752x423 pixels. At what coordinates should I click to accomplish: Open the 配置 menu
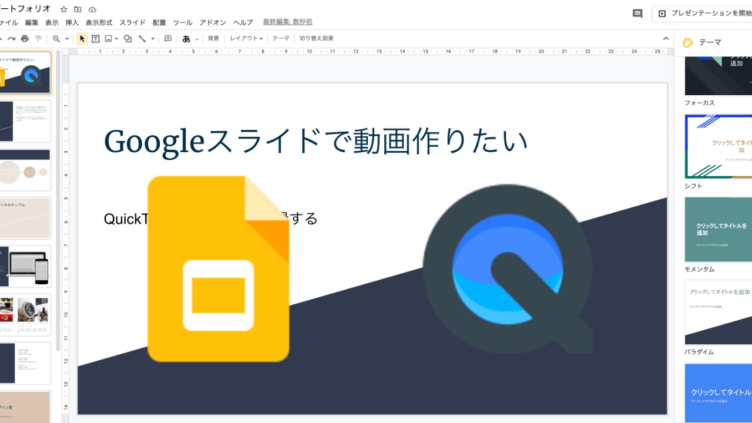(159, 23)
